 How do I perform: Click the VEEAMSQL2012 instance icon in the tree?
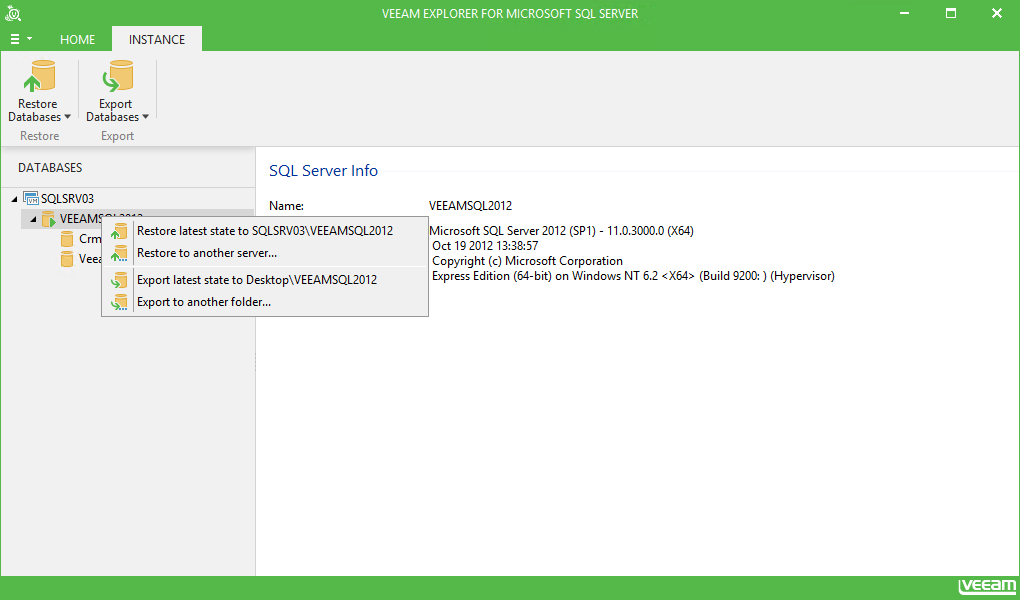point(49,219)
